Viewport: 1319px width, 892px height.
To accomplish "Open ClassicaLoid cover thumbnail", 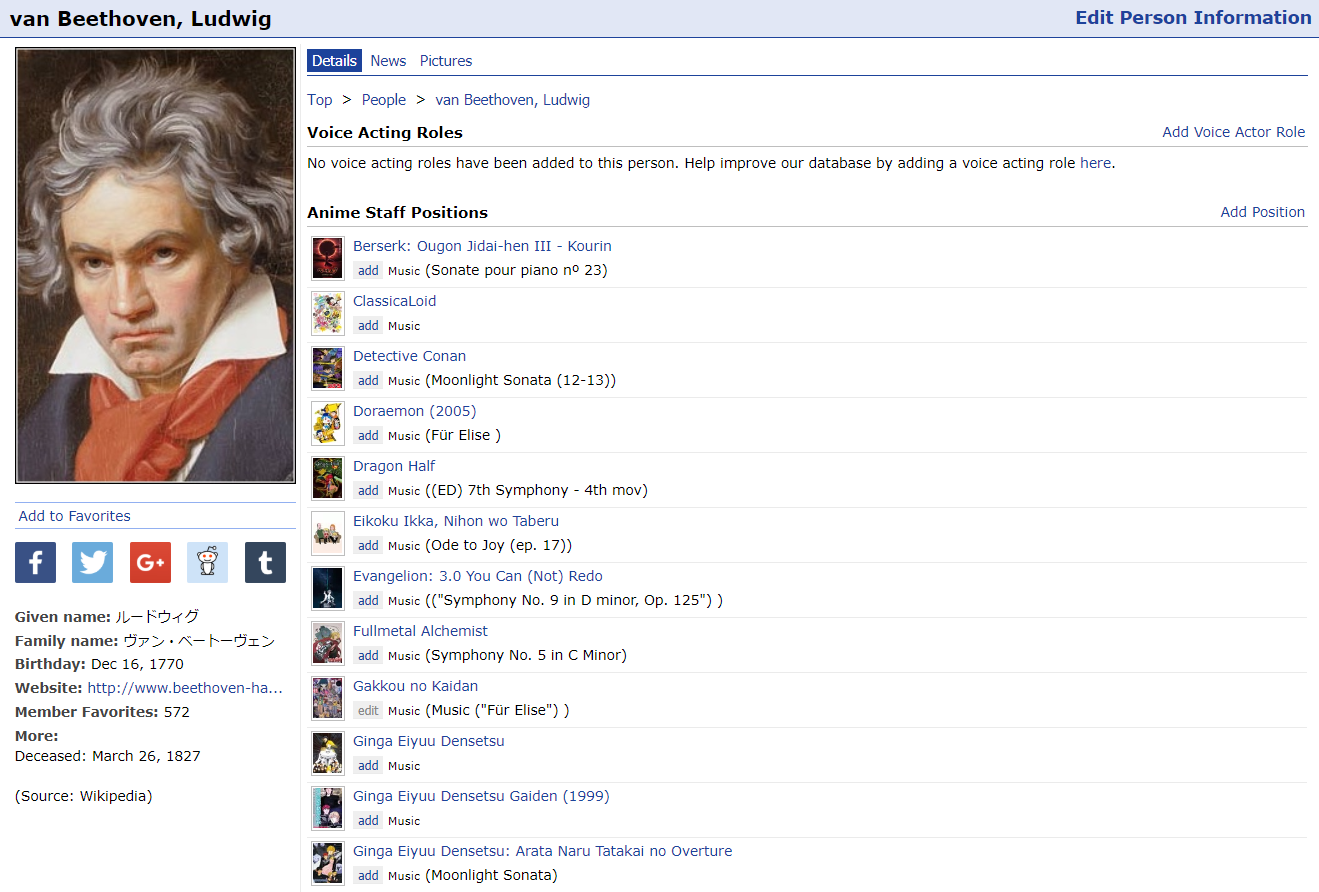I will click(327, 313).
